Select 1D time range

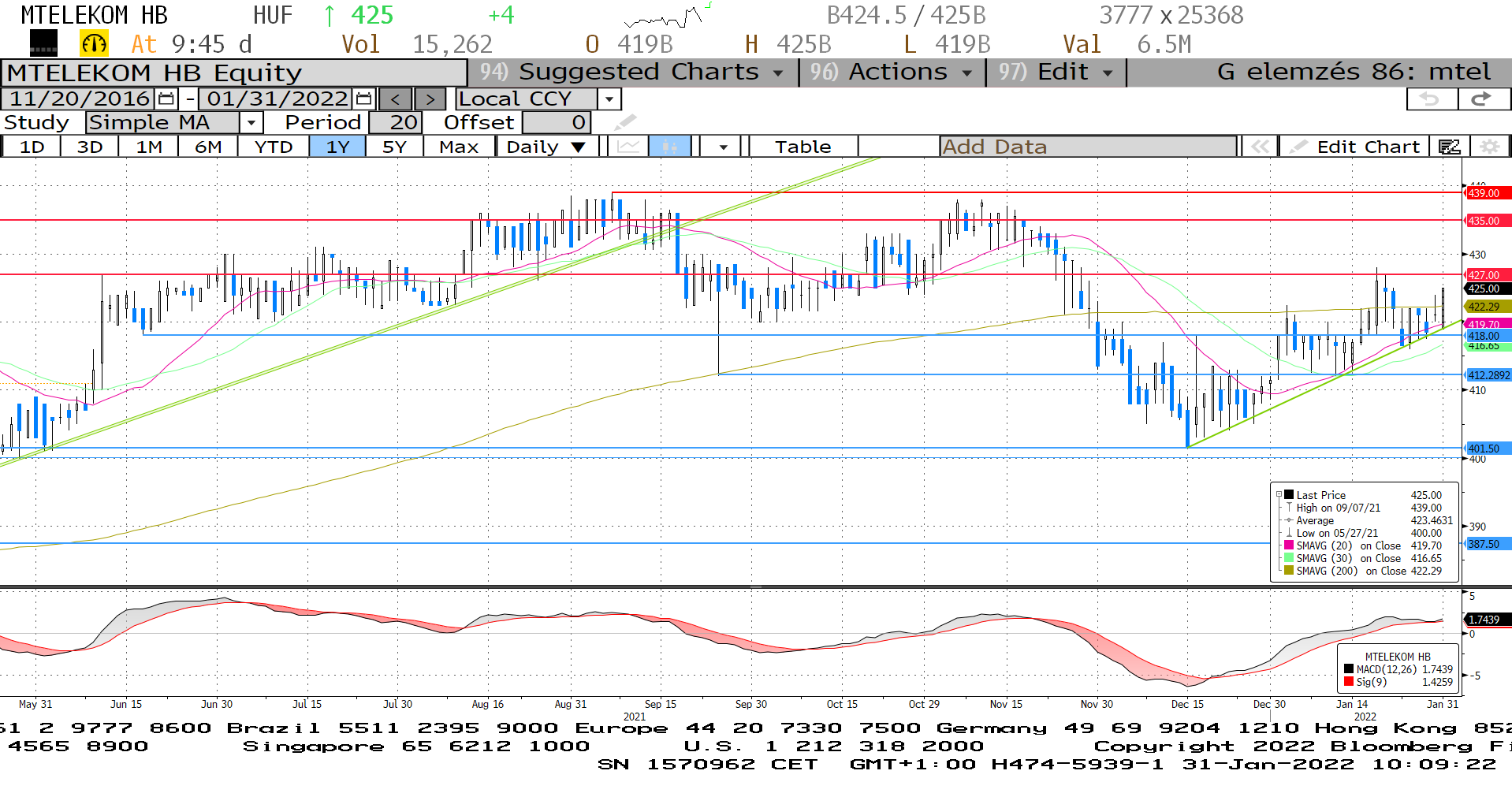point(32,147)
